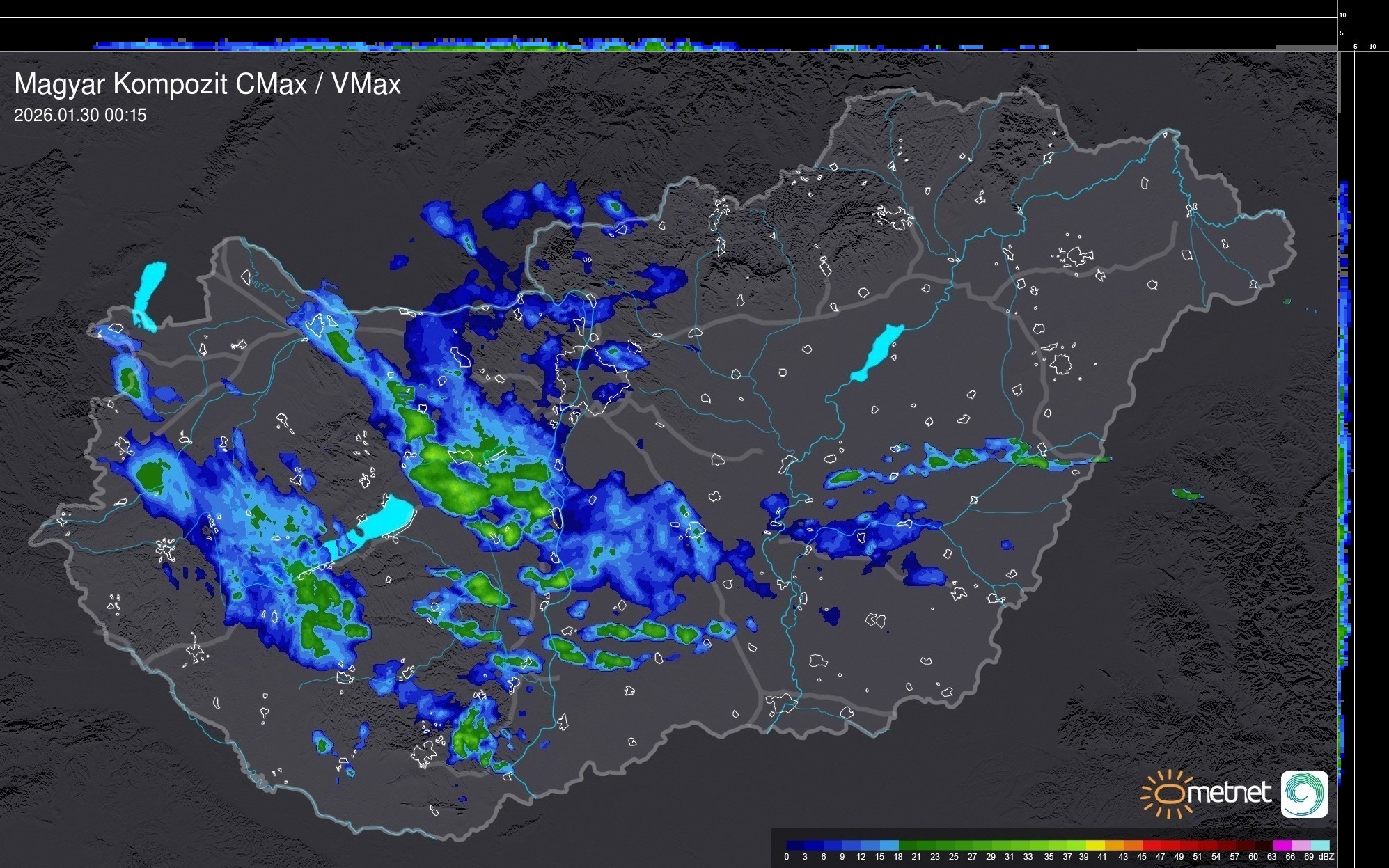The height and width of the screenshot is (868, 1389).
Task: Select the bright red 45 dBZ swatch
Action: (x=1151, y=845)
